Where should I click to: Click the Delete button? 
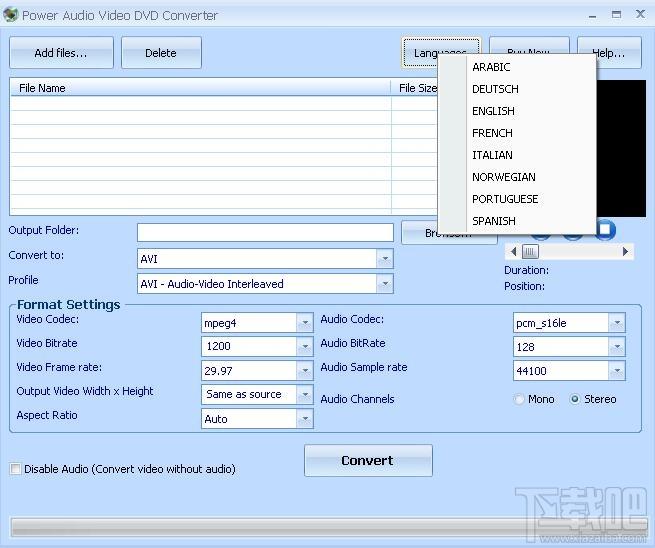pos(161,53)
